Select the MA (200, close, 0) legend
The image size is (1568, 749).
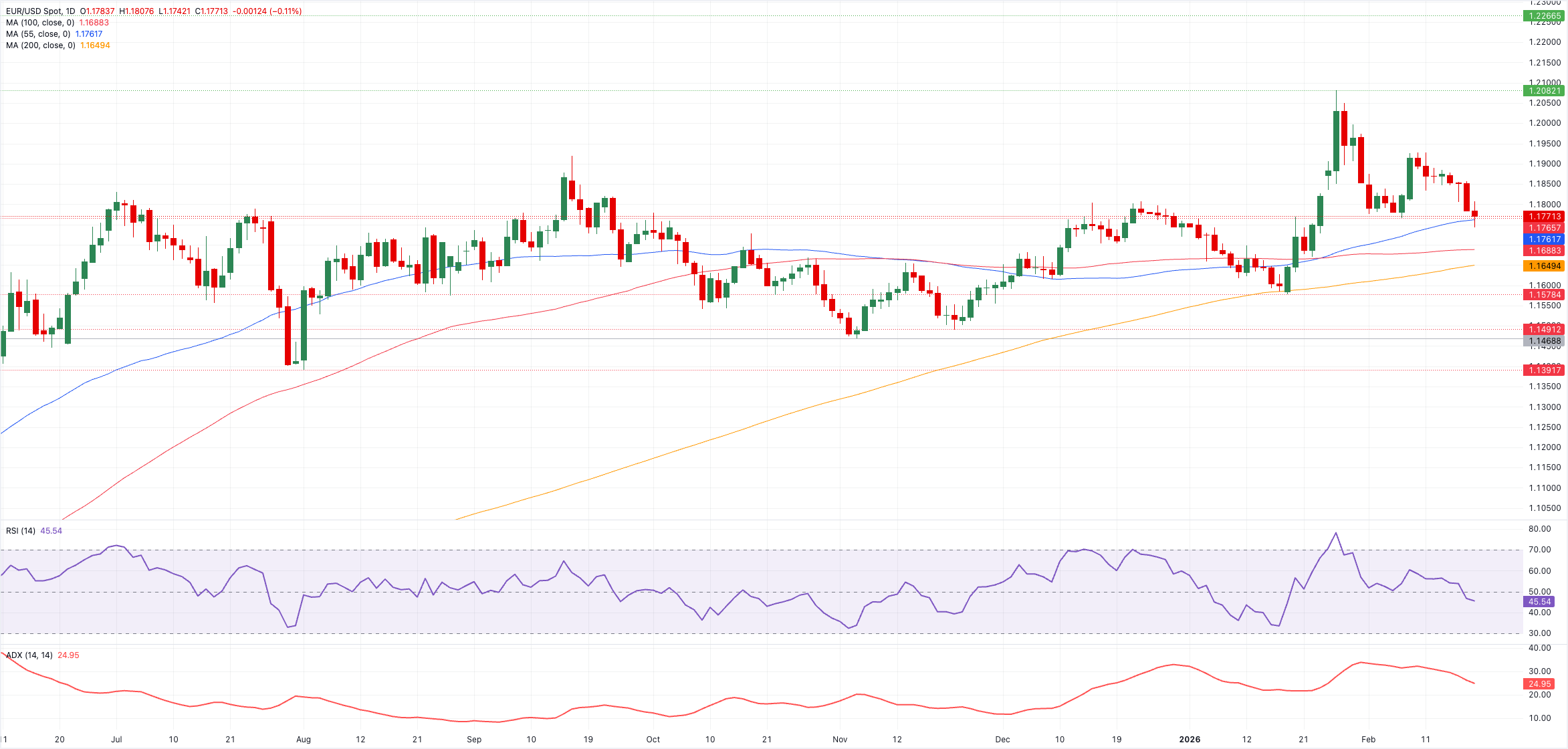coord(40,45)
